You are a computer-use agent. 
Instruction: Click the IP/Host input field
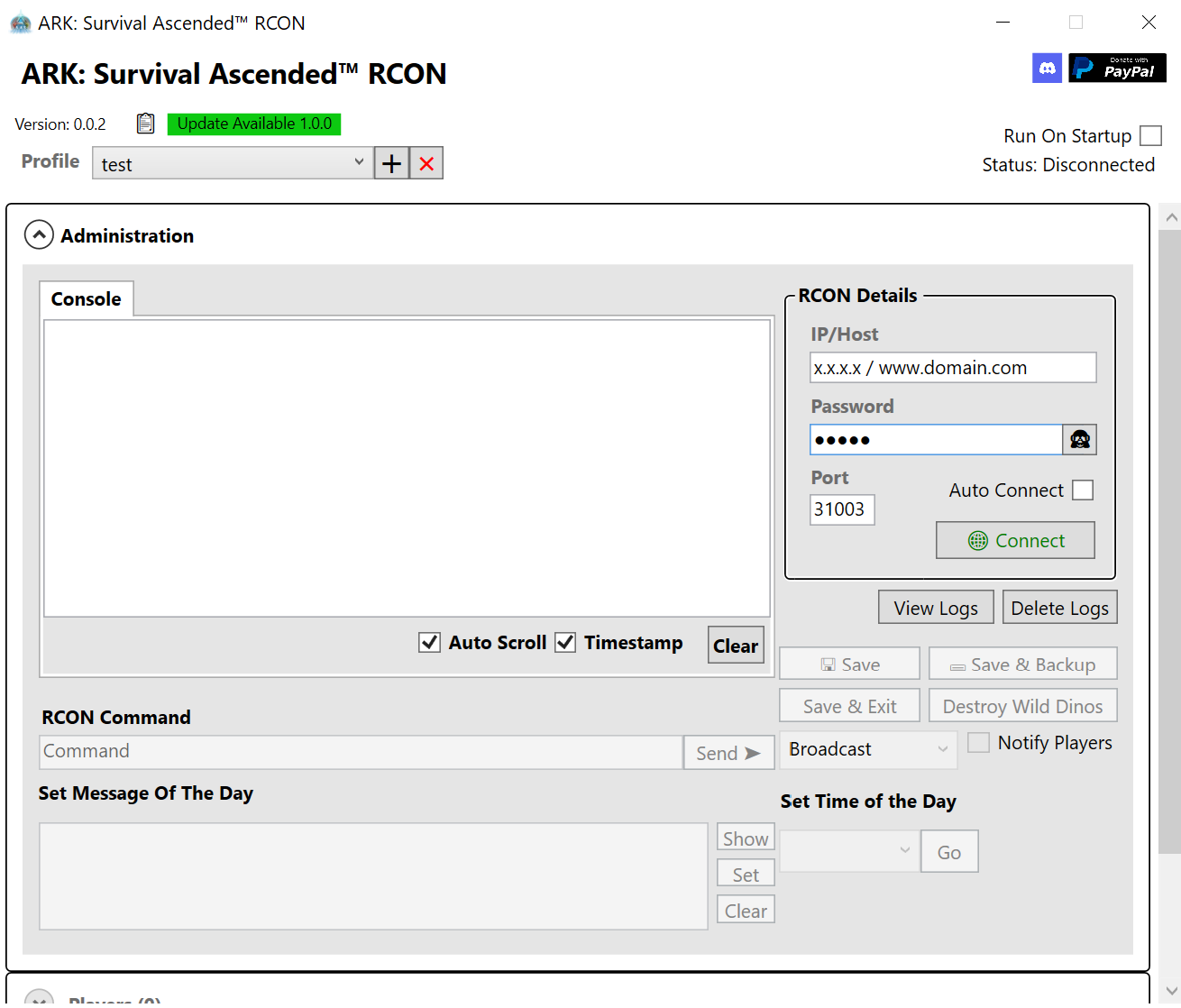pos(952,368)
